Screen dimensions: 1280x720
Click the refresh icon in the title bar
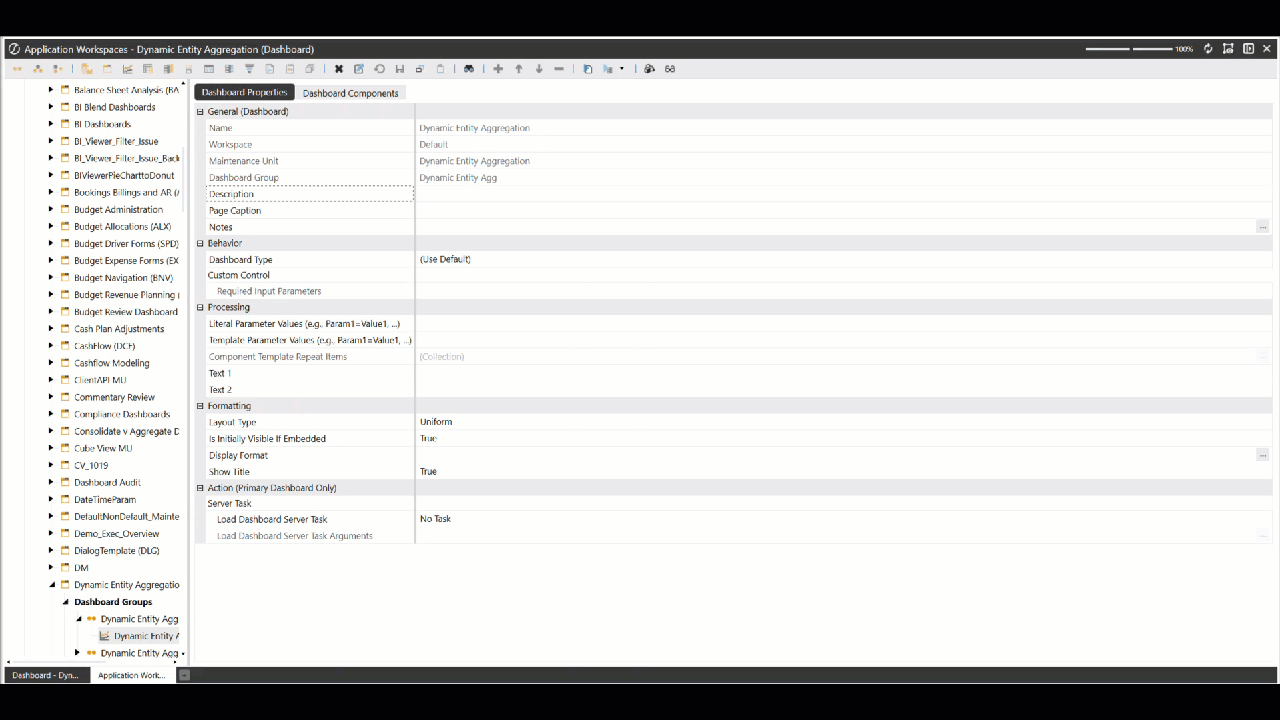tap(1208, 49)
